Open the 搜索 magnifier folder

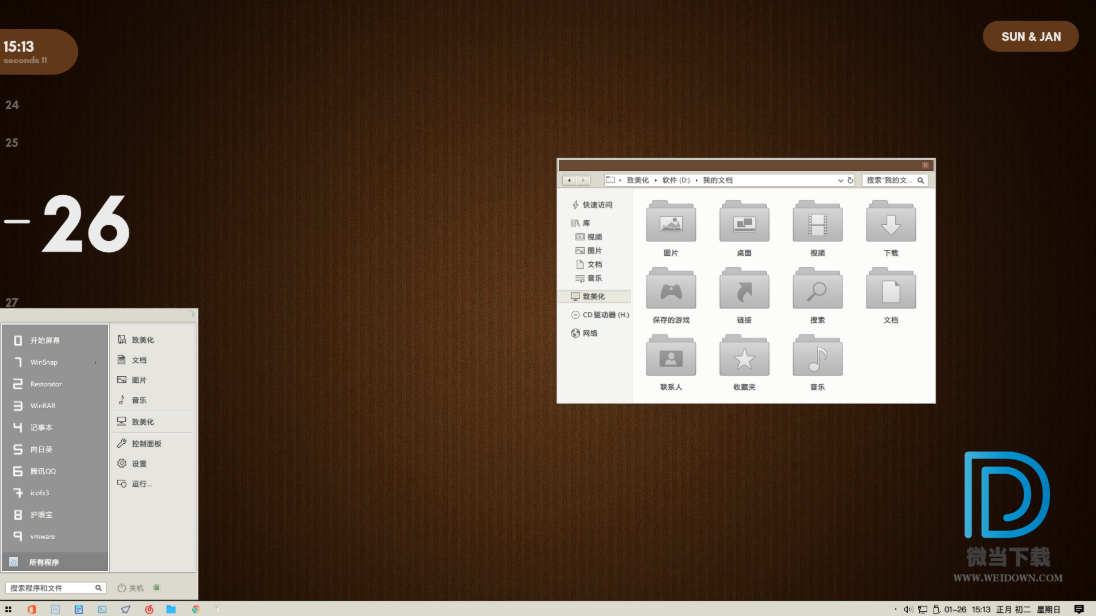click(x=817, y=295)
